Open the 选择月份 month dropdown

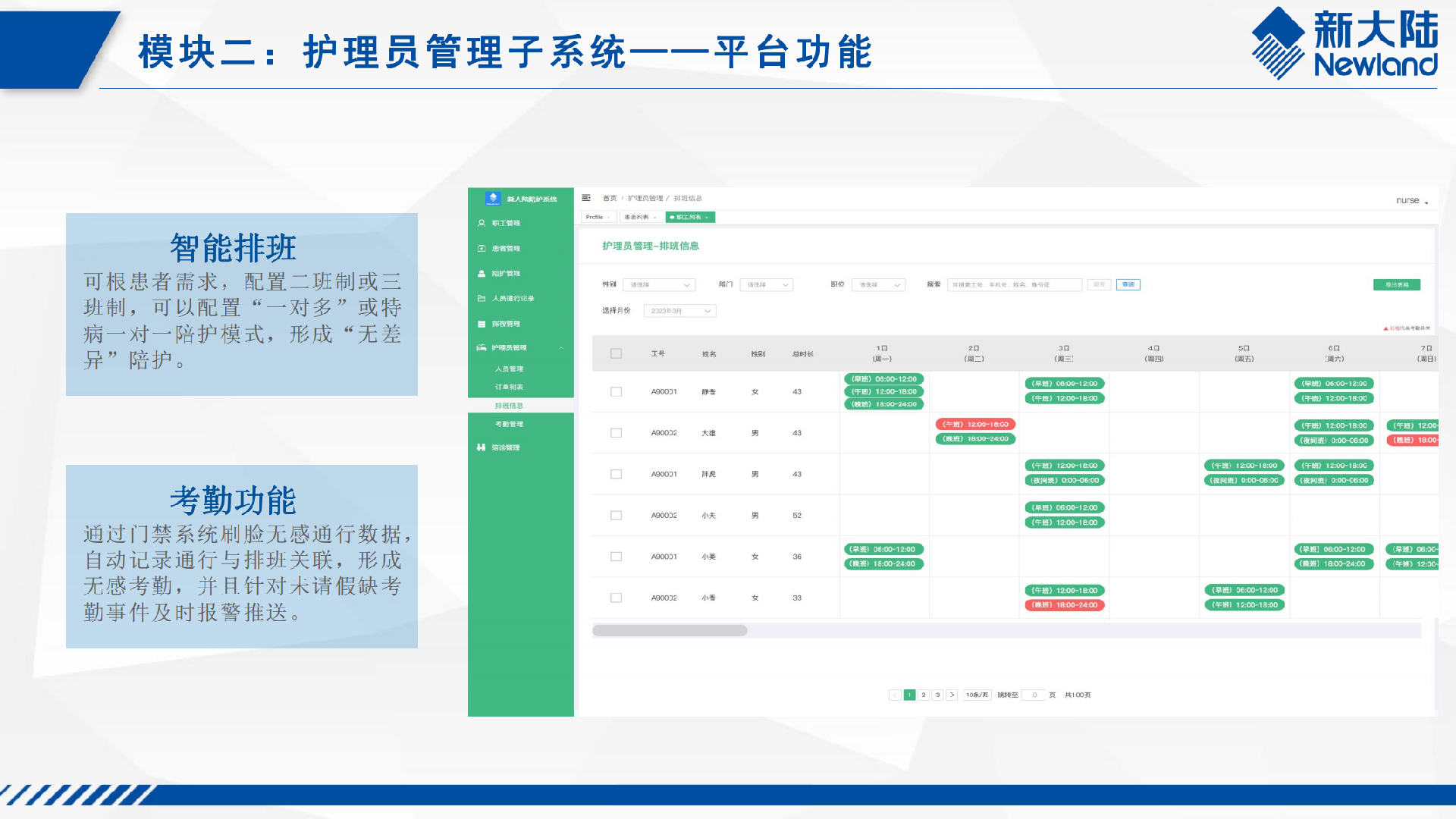pos(679,311)
